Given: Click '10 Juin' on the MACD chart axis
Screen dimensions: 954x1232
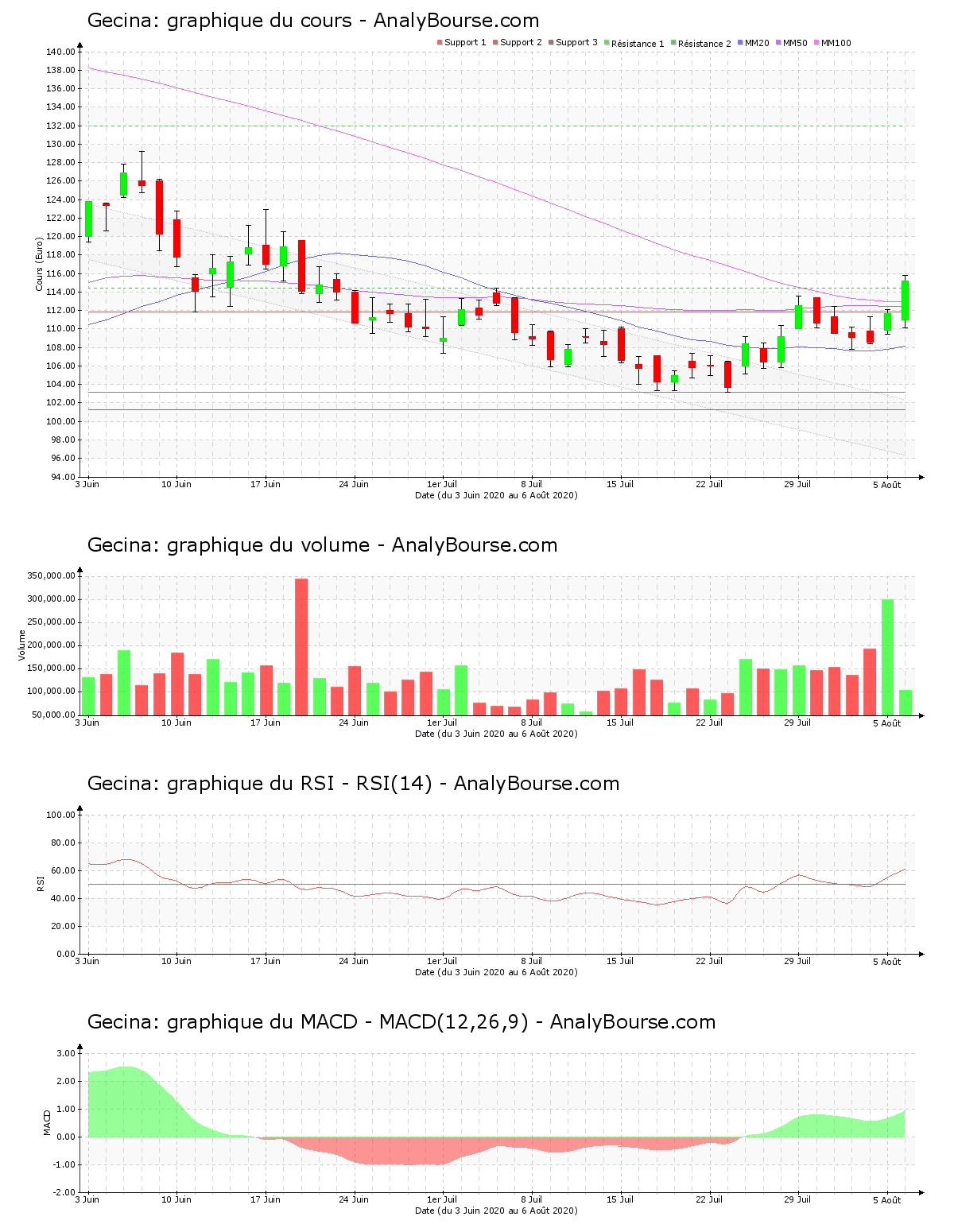Looking at the screenshot, I should coord(176,1199).
